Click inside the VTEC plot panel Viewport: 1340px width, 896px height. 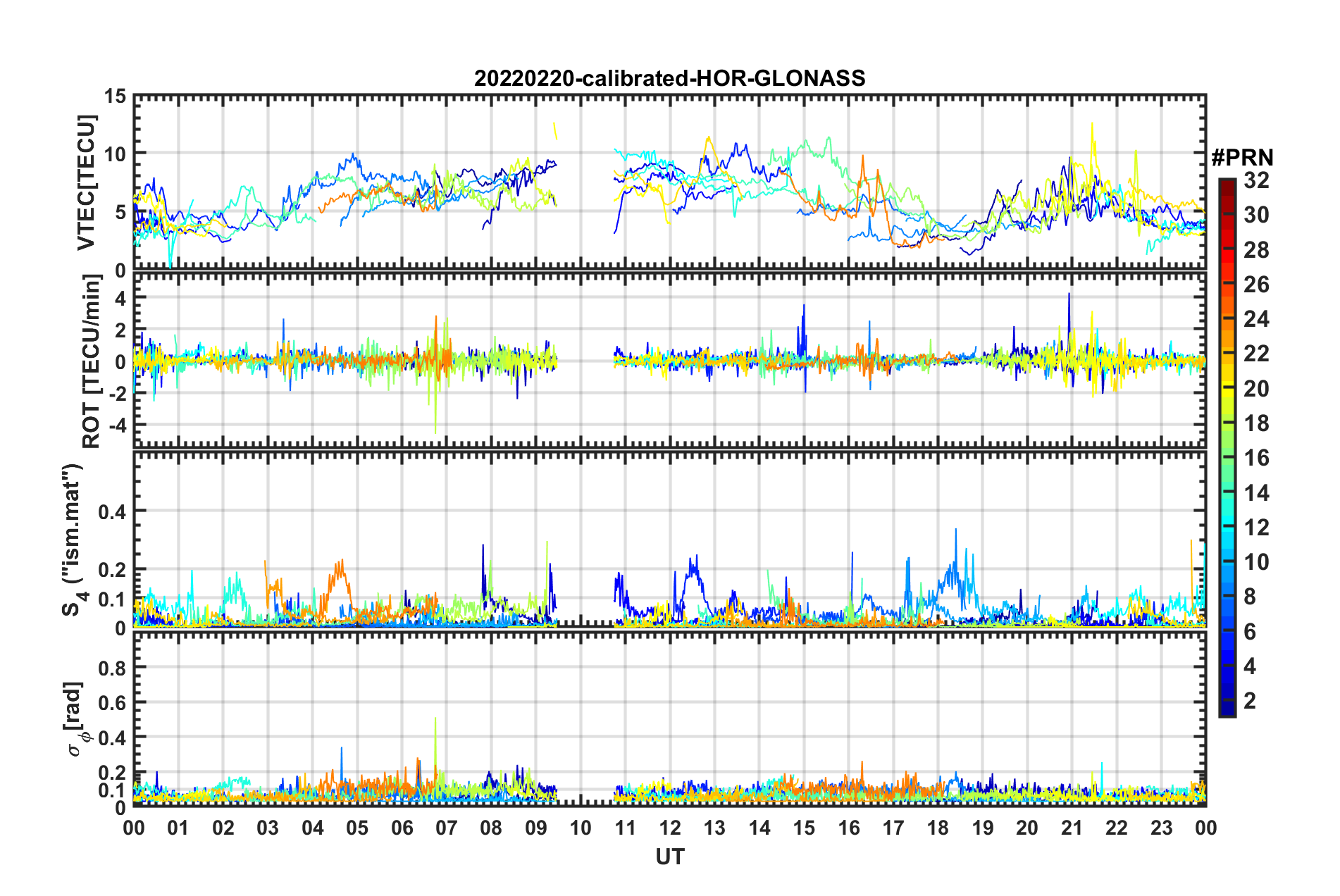tap(669, 182)
